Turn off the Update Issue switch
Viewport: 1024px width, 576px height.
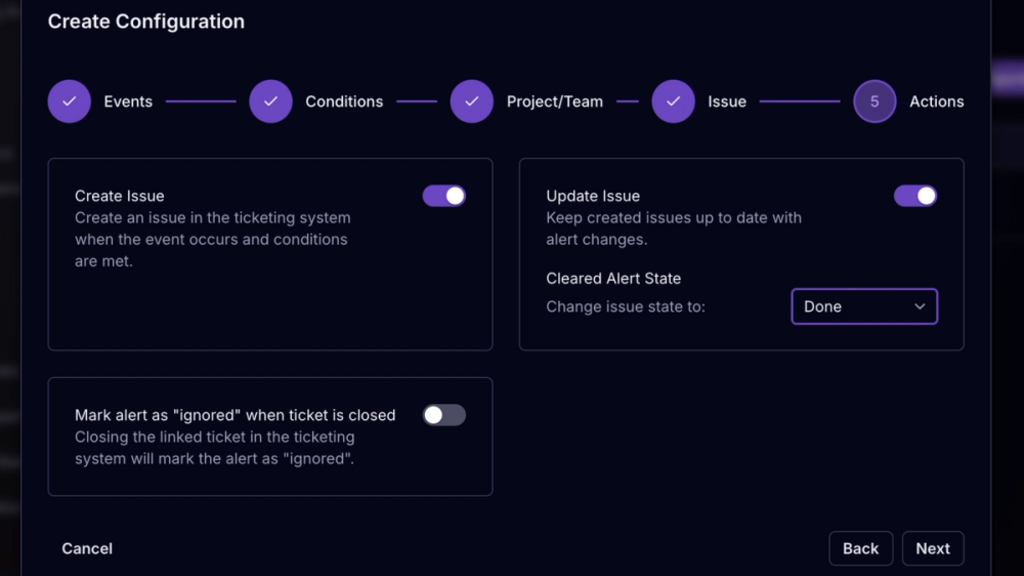coord(915,196)
